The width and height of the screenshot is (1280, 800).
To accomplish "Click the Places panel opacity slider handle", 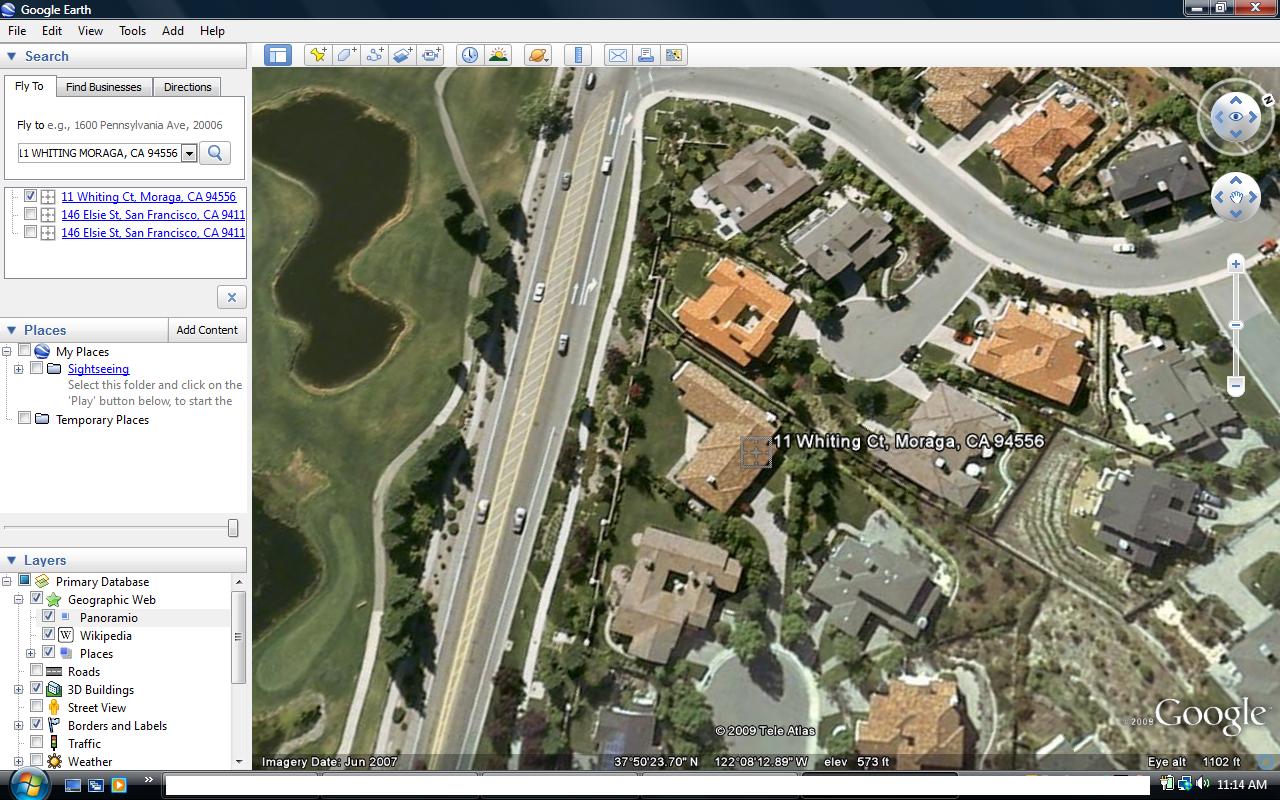I will (x=233, y=528).
